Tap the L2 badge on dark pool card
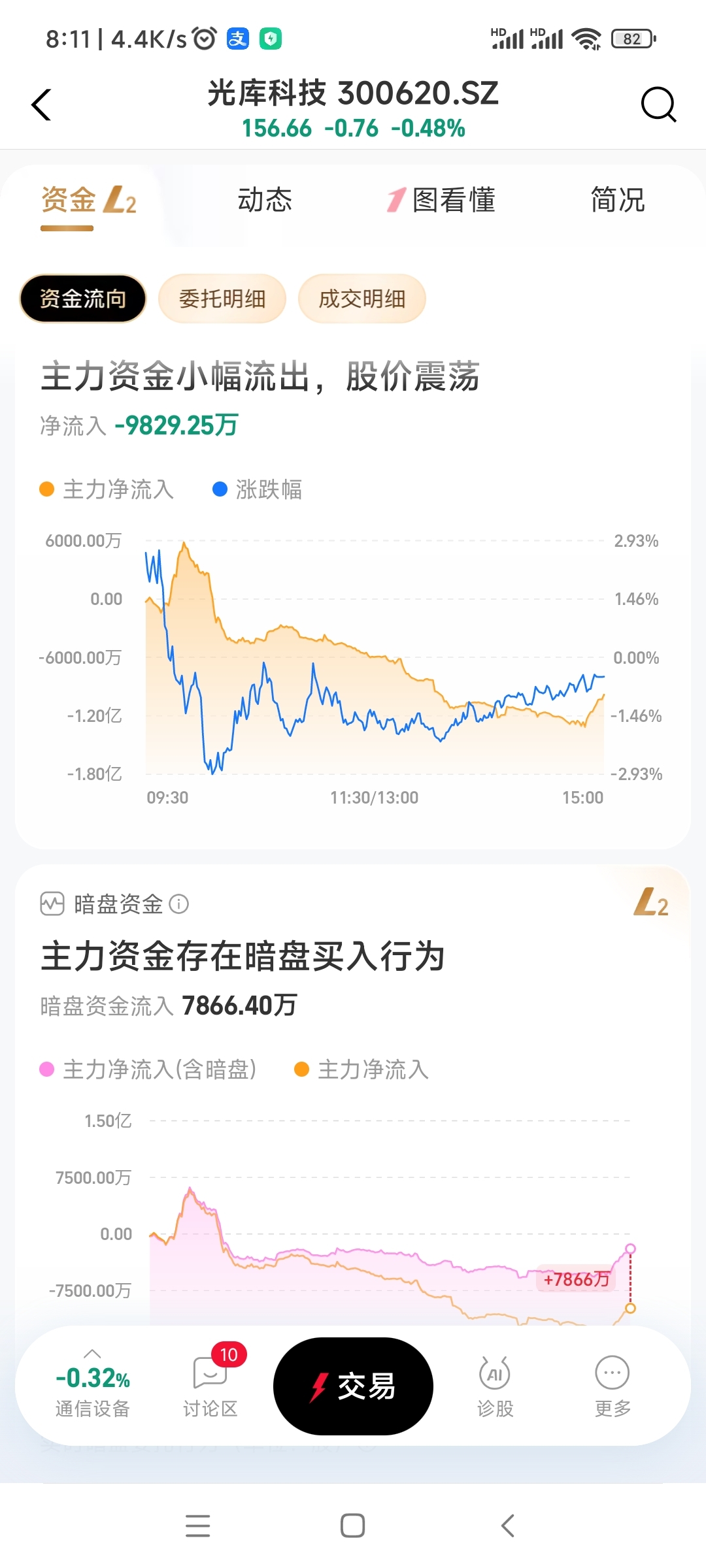 pyautogui.click(x=651, y=902)
